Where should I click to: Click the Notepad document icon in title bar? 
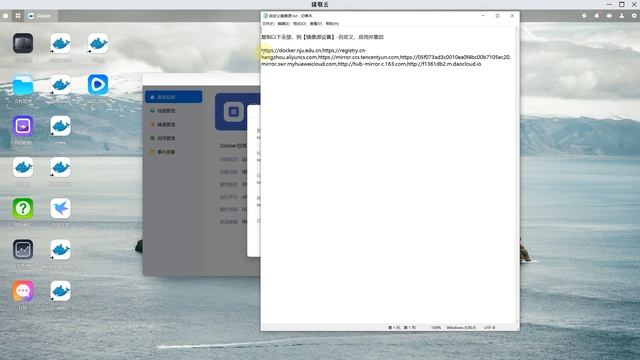tap(265, 16)
